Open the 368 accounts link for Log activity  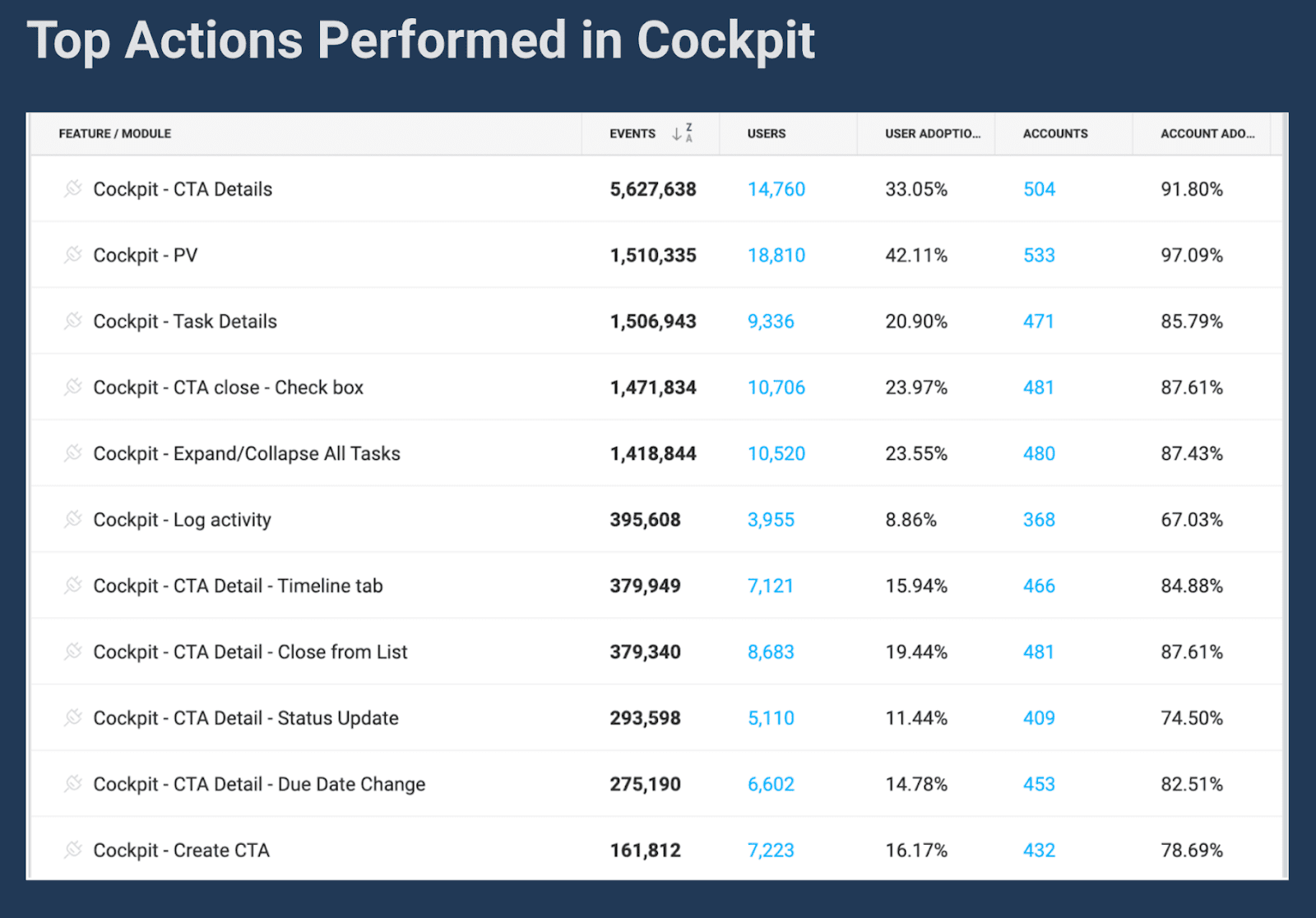pos(1039,520)
